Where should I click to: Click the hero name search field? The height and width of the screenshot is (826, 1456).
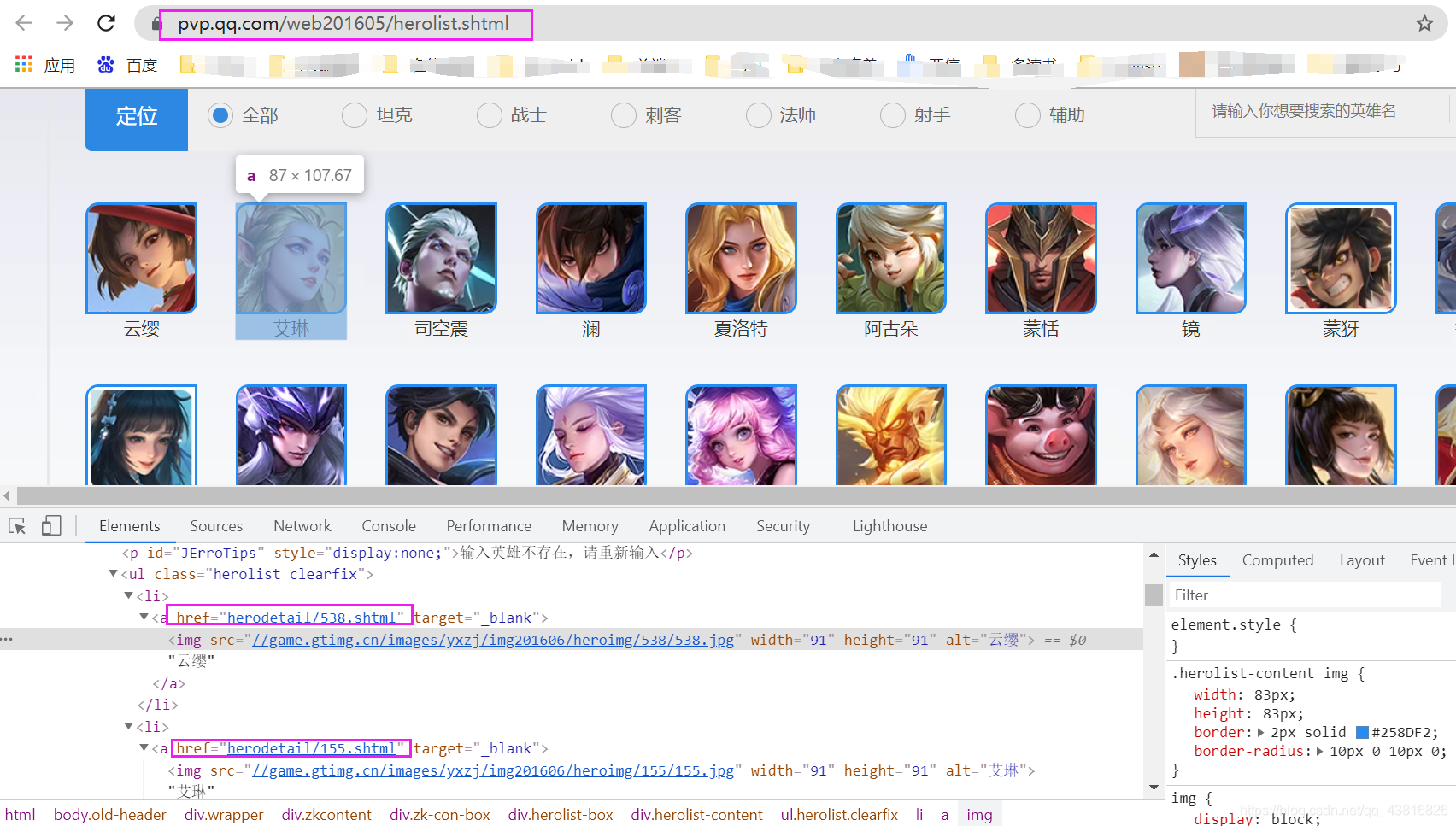[x=1323, y=112]
